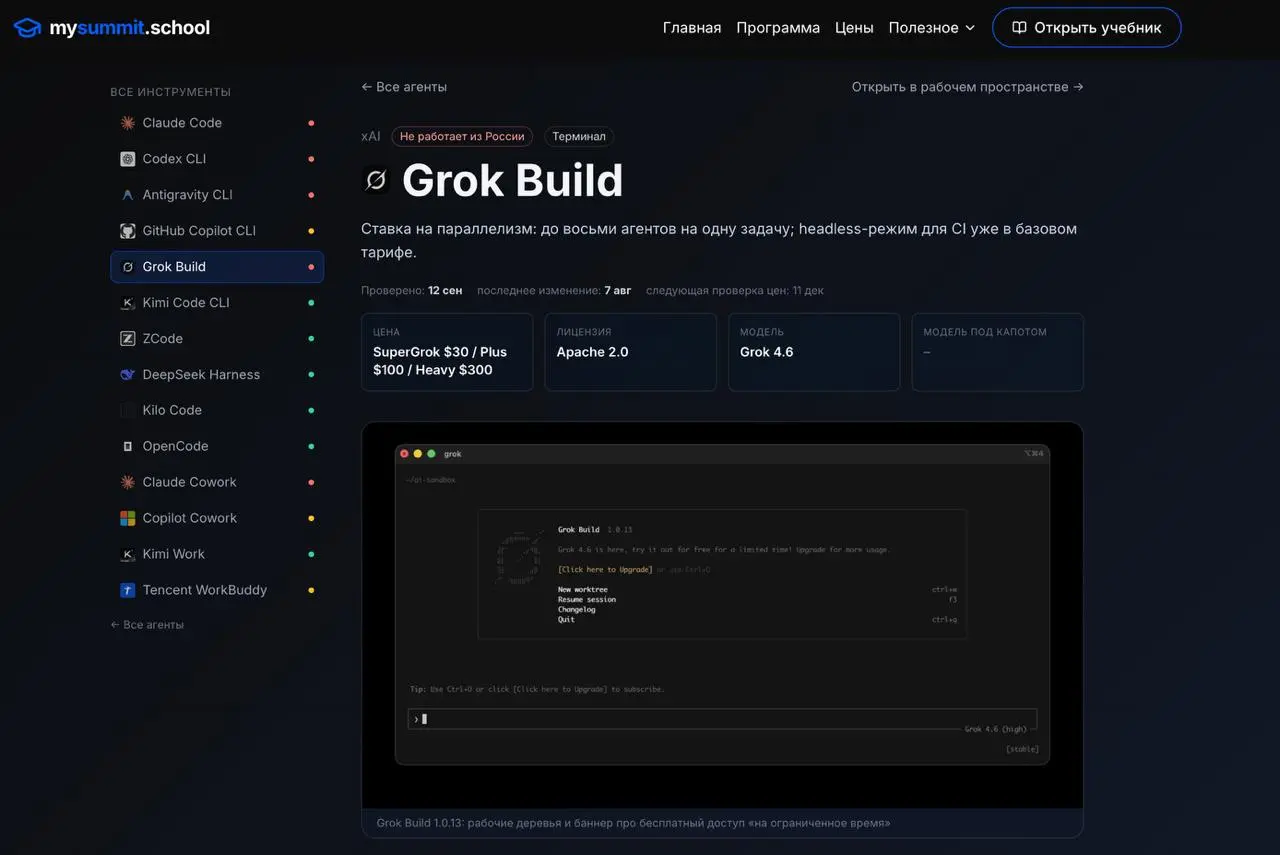Click the Лицензия Apache 2.0 card
Screen dimensions: 1280x855
pos(631,352)
